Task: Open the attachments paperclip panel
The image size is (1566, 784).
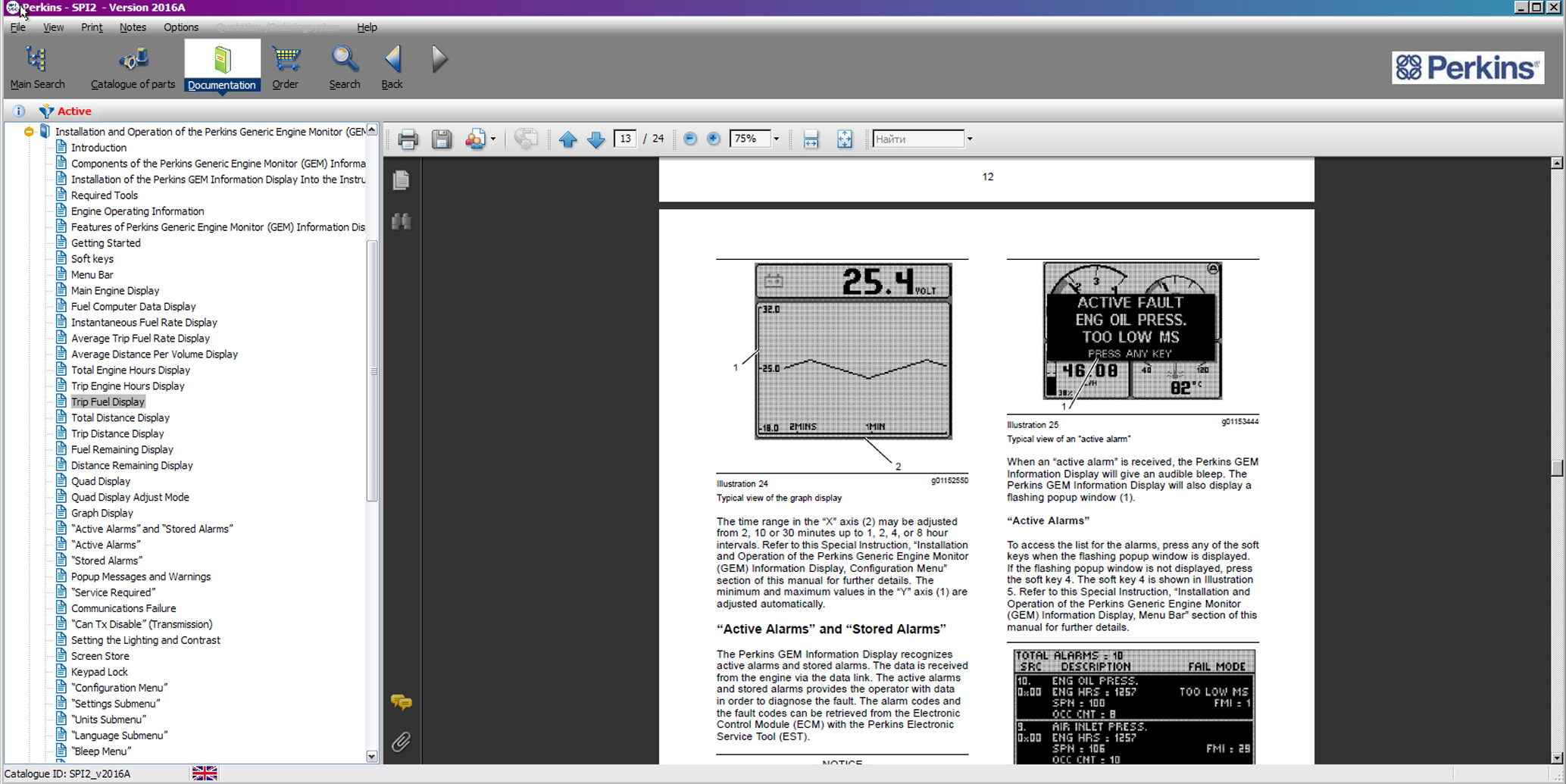Action: tap(402, 742)
